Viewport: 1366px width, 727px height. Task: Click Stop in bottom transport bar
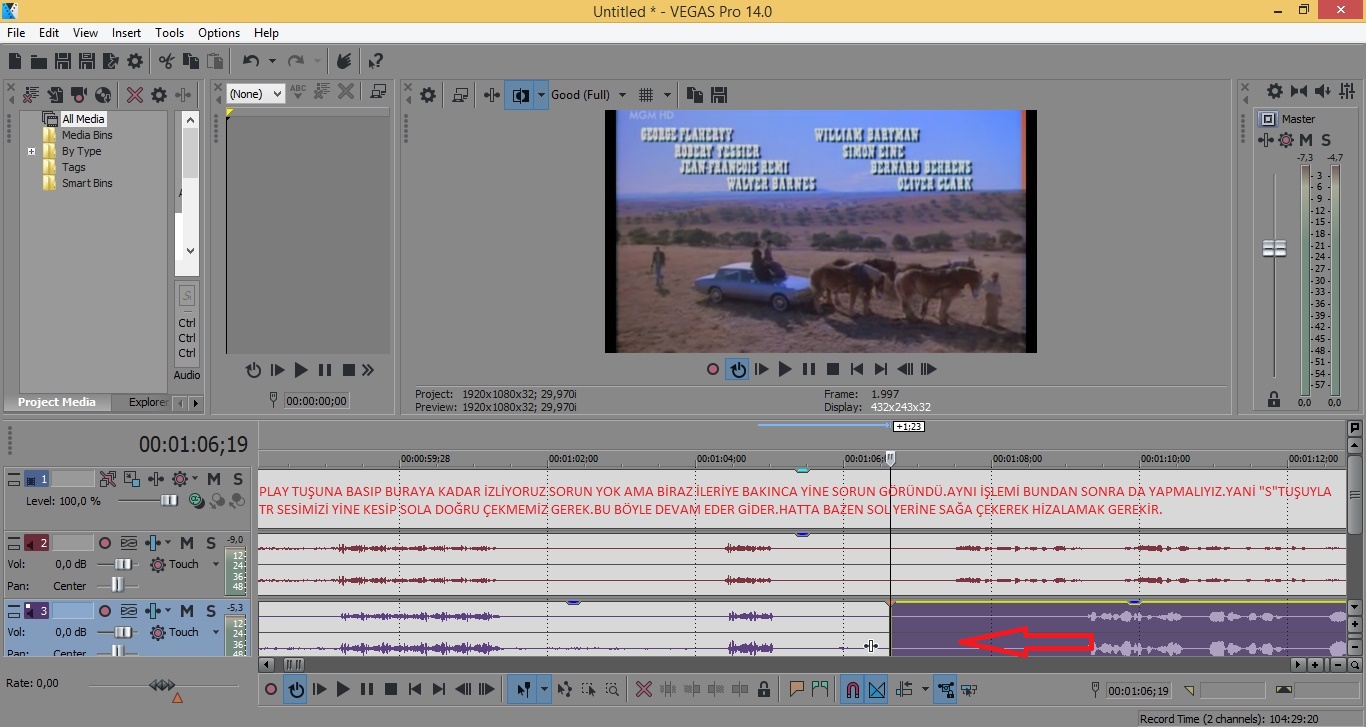[391, 689]
